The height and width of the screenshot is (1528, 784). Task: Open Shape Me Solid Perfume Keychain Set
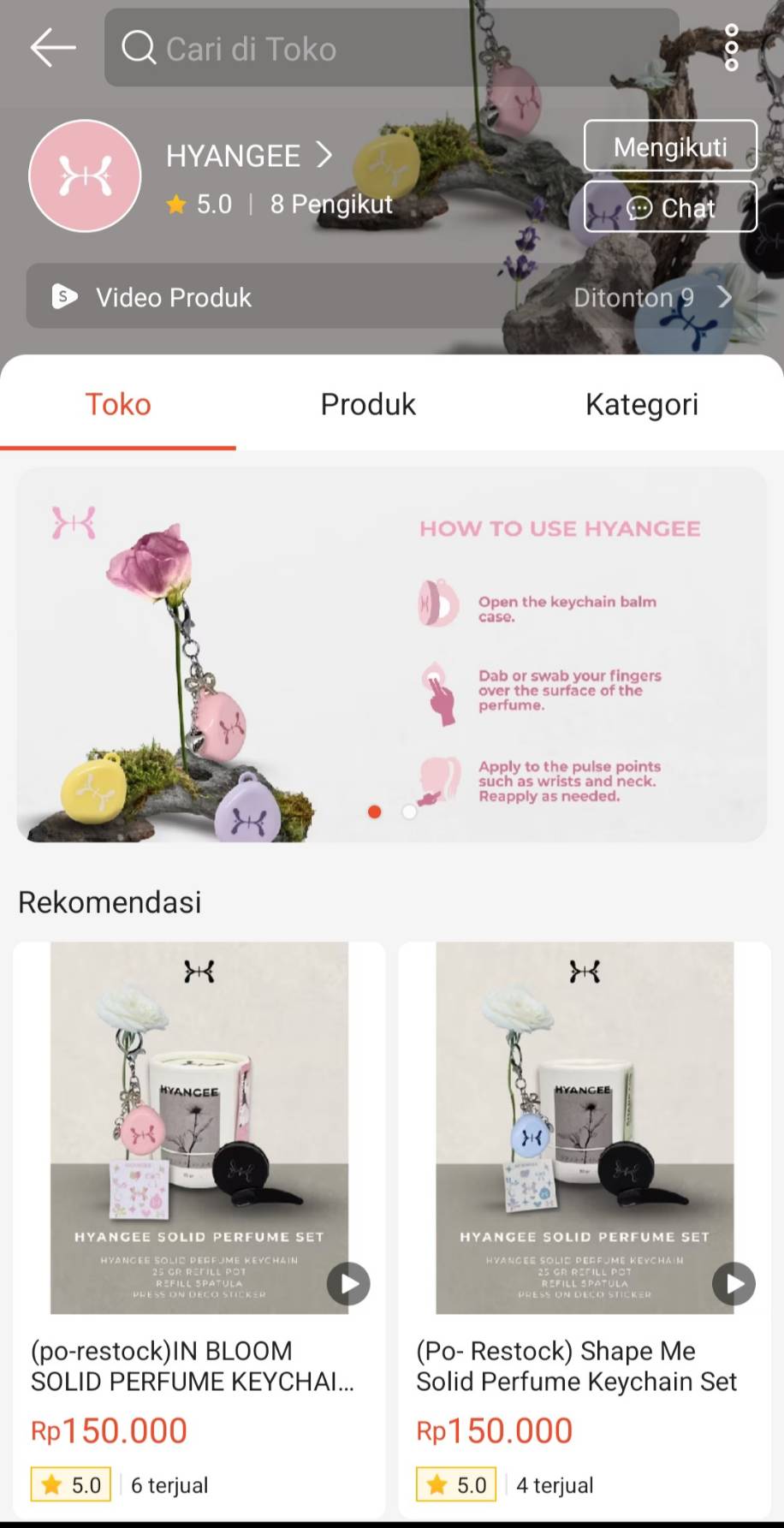[x=585, y=1230]
